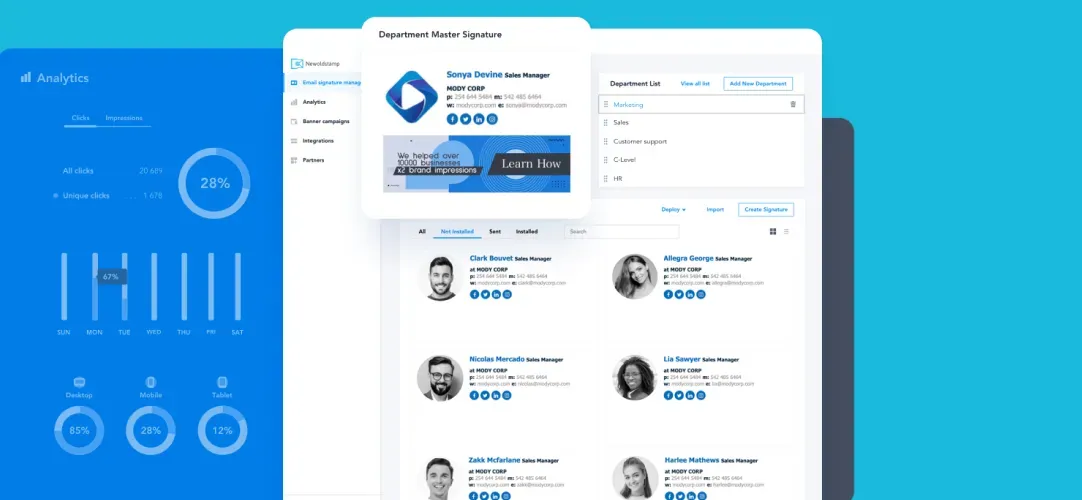Expand the Deploy dropdown
Screen dimensions: 1082x500
(x=673, y=210)
